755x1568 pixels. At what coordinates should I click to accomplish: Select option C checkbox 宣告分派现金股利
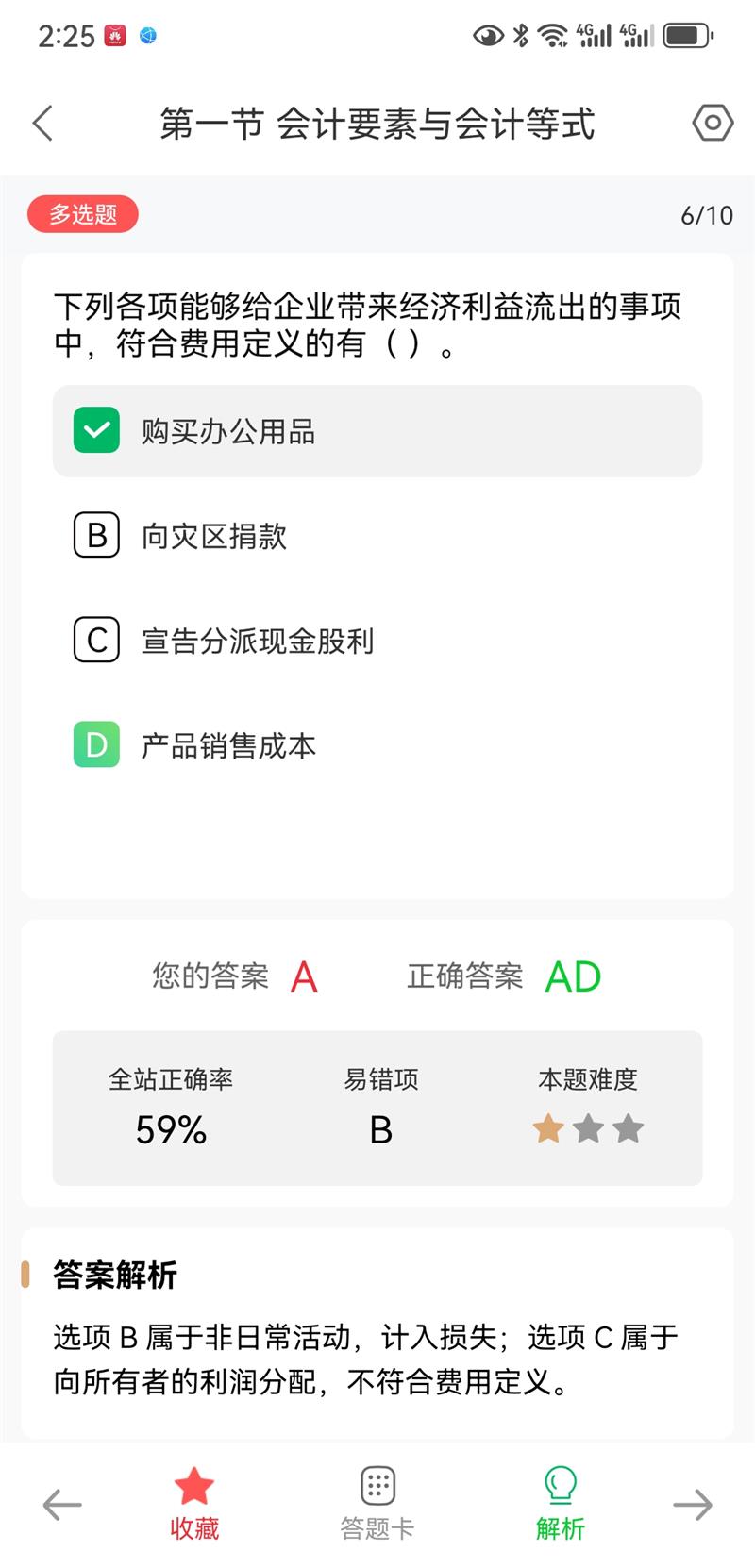click(x=96, y=641)
